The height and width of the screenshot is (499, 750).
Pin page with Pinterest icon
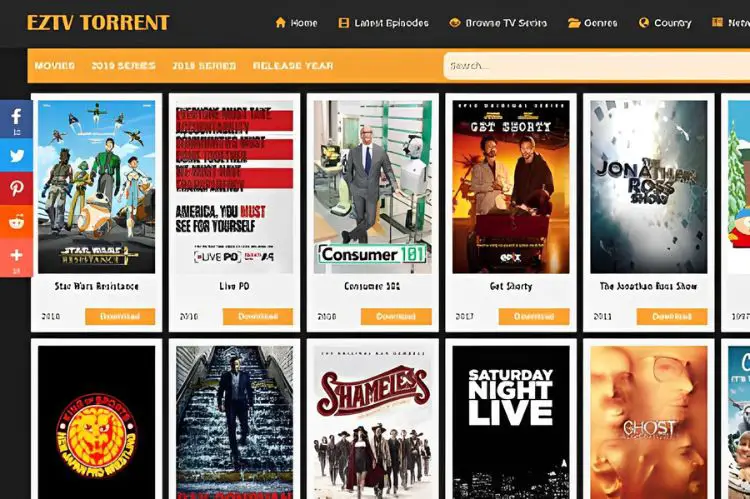(x=16, y=188)
